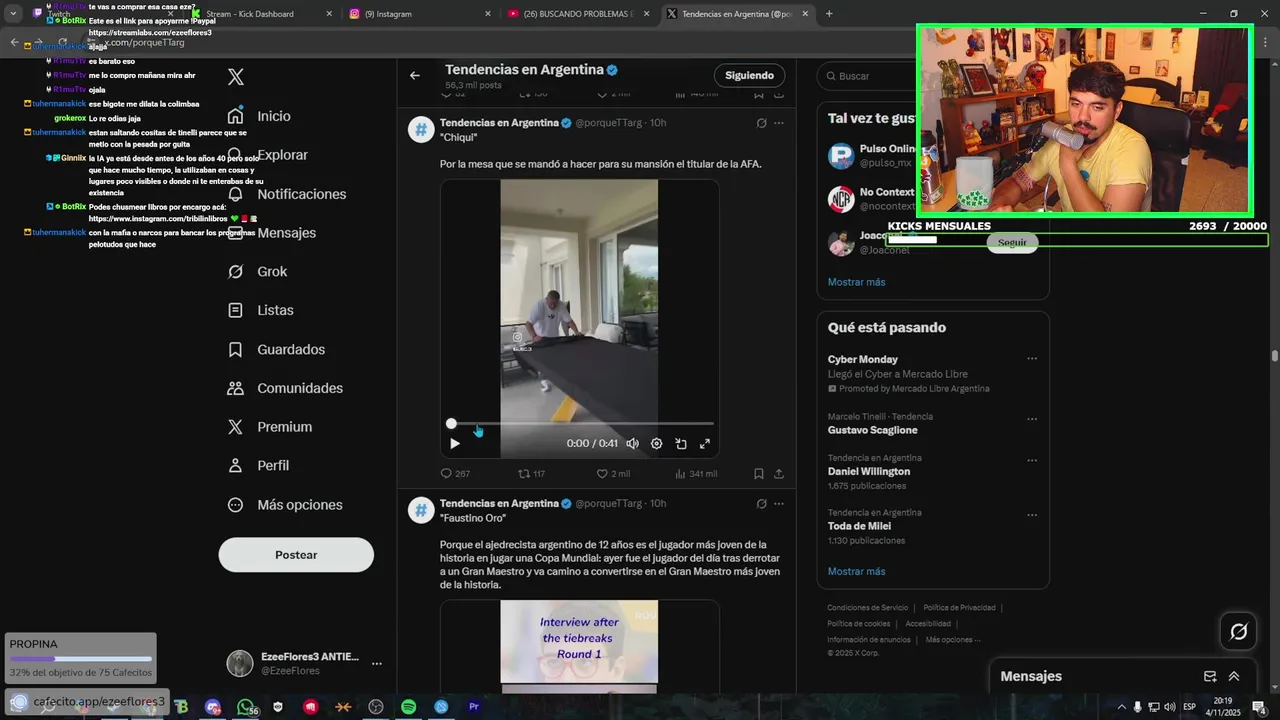Click the X logo in the sidebar
The width and height of the screenshot is (1280, 720).
point(236,77)
